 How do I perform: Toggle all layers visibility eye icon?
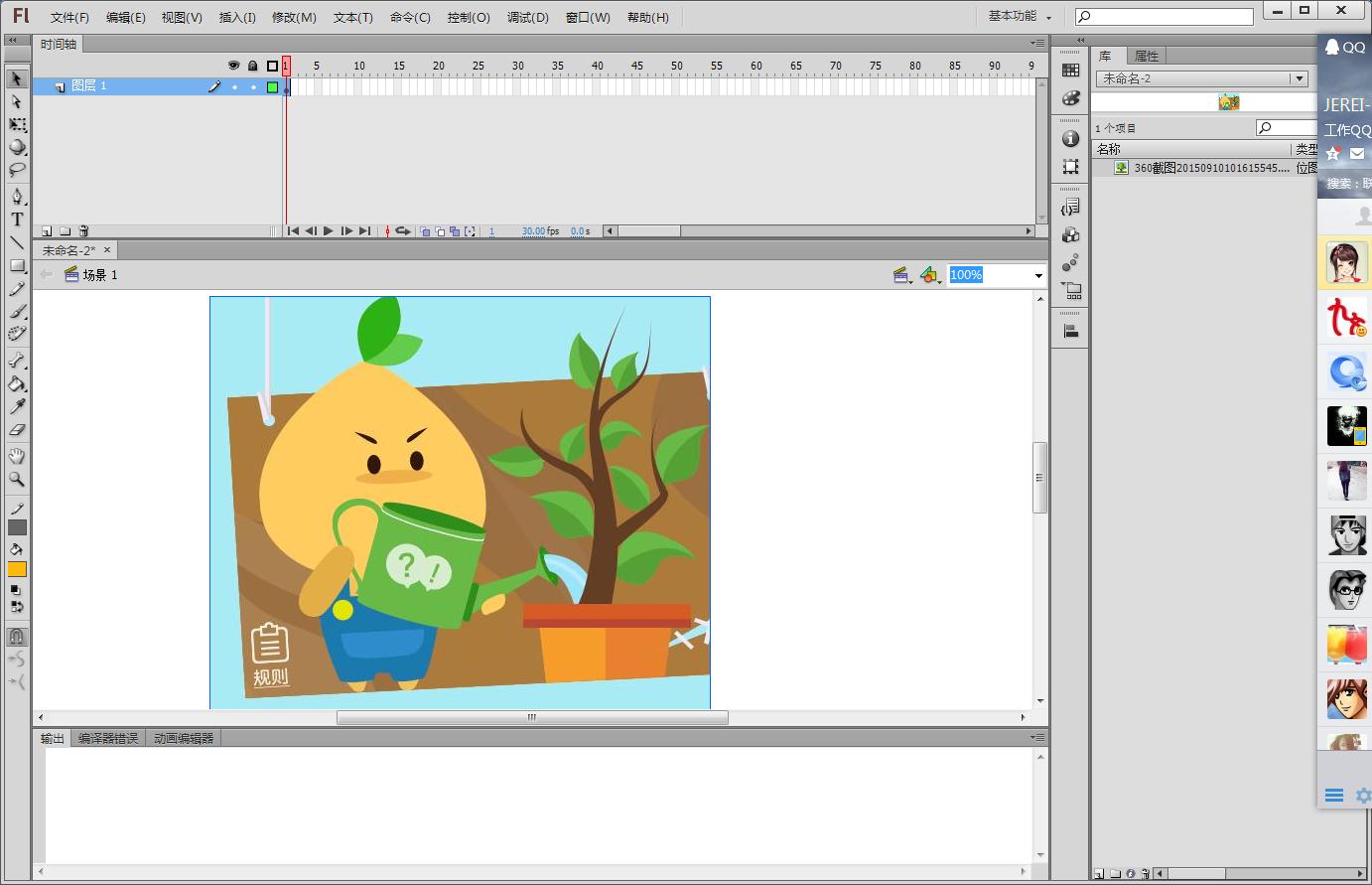(234, 66)
